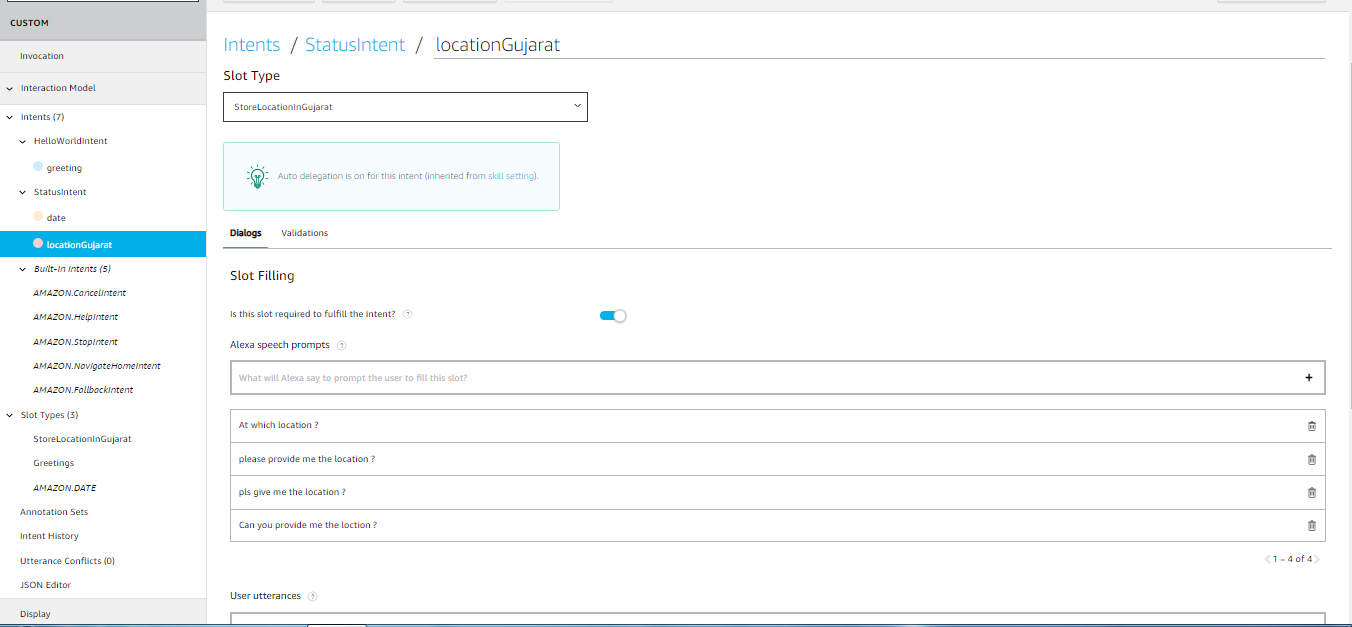Screen dimensions: 1352x627
Task: Open JSON Editor in sidebar
Action: coord(45,585)
